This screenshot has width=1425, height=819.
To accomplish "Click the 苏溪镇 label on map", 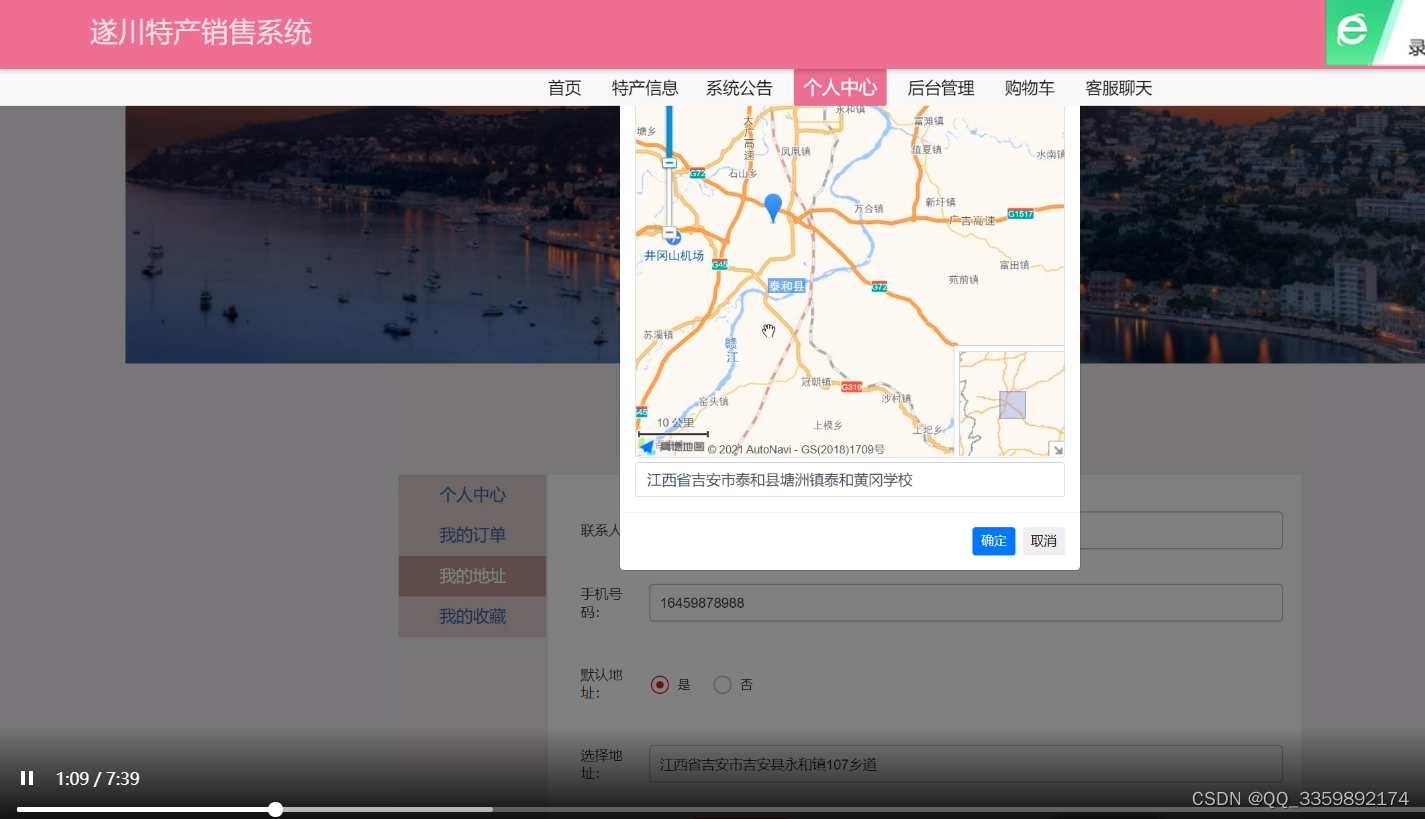I will click(x=657, y=335).
